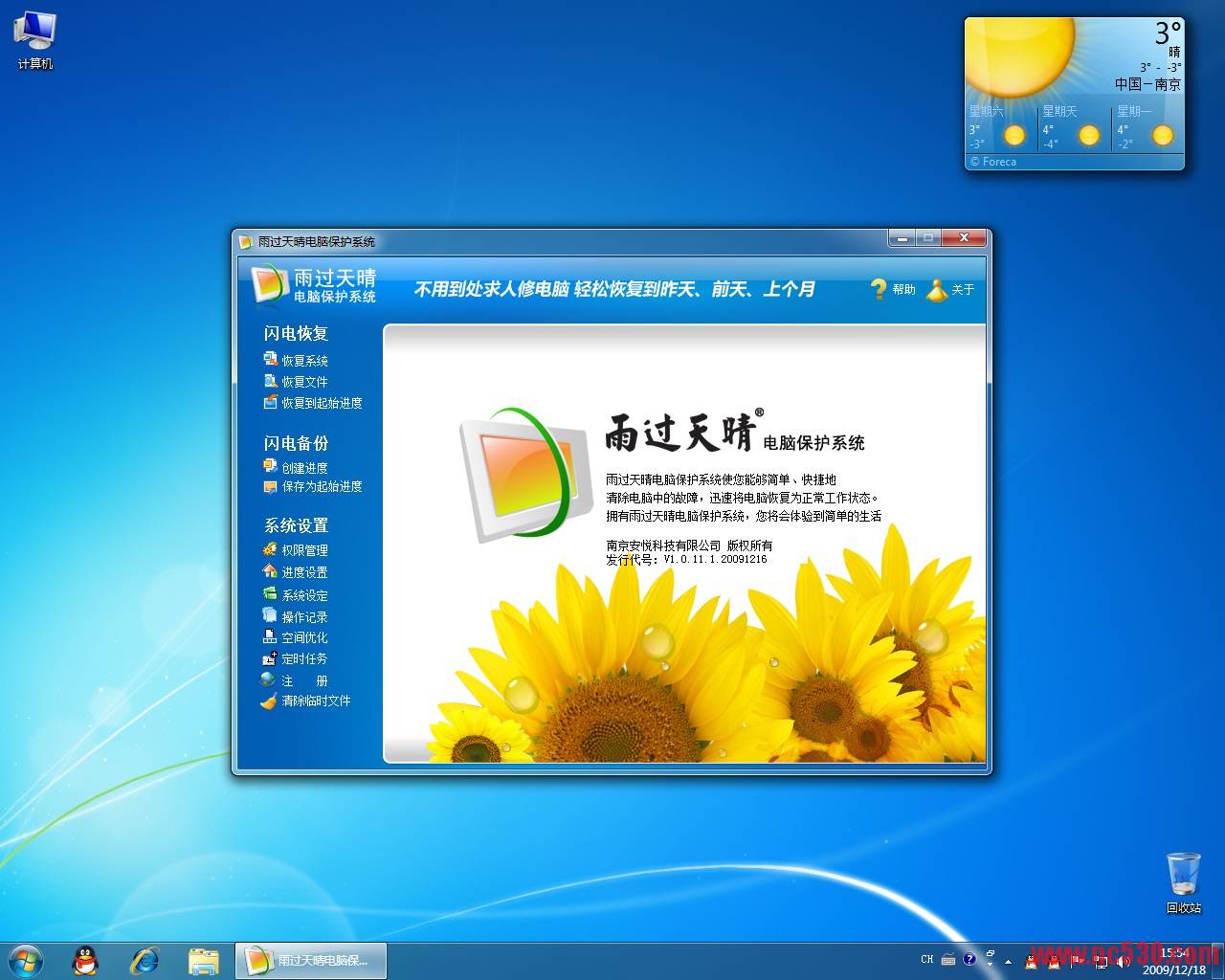Open 注册 registration option
The width and height of the screenshot is (1225, 980).
coord(295,680)
